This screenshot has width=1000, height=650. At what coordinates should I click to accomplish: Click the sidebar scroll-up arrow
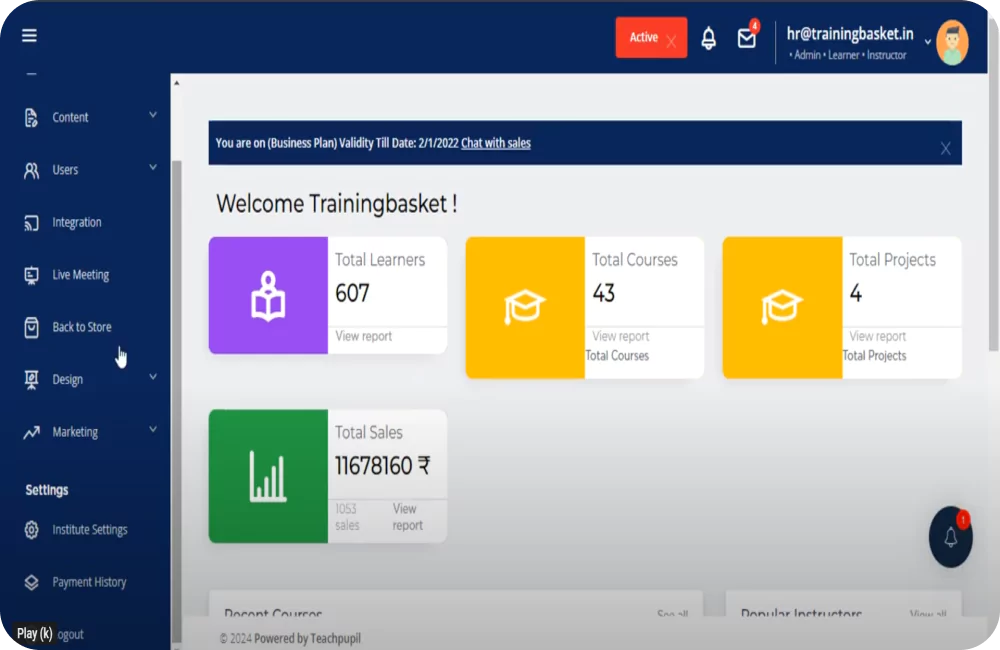click(x=177, y=83)
